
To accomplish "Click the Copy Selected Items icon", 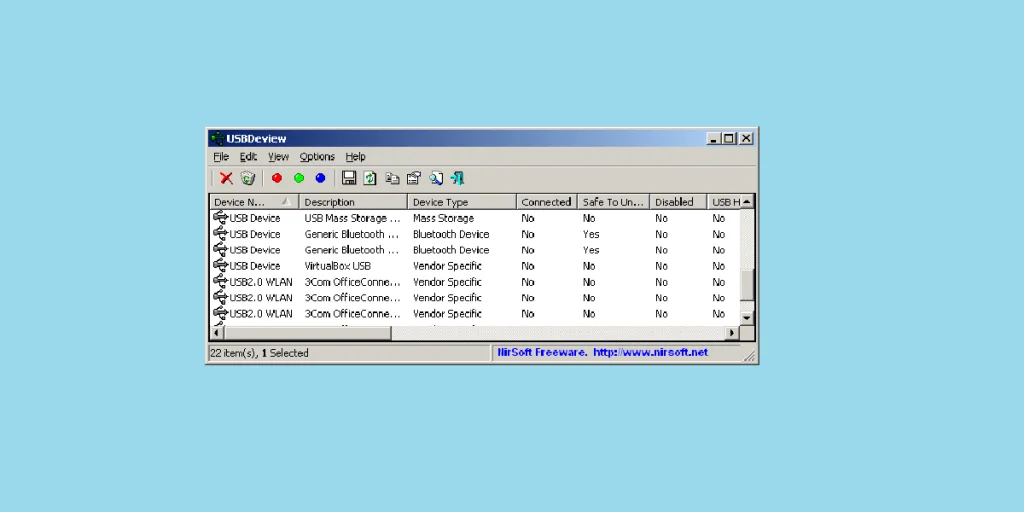I will [392, 178].
